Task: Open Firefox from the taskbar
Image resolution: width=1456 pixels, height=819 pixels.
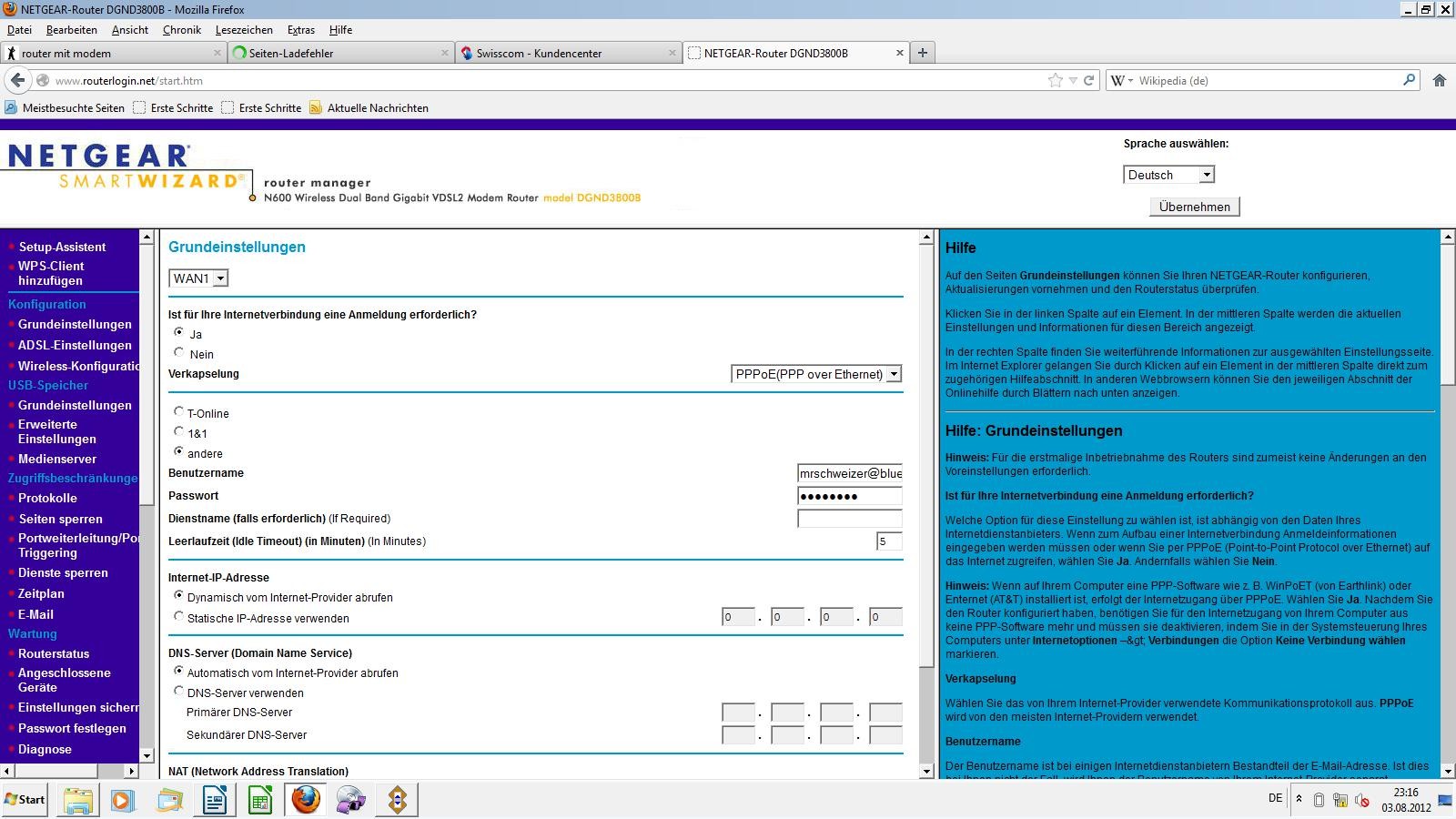Action: pyautogui.click(x=306, y=800)
